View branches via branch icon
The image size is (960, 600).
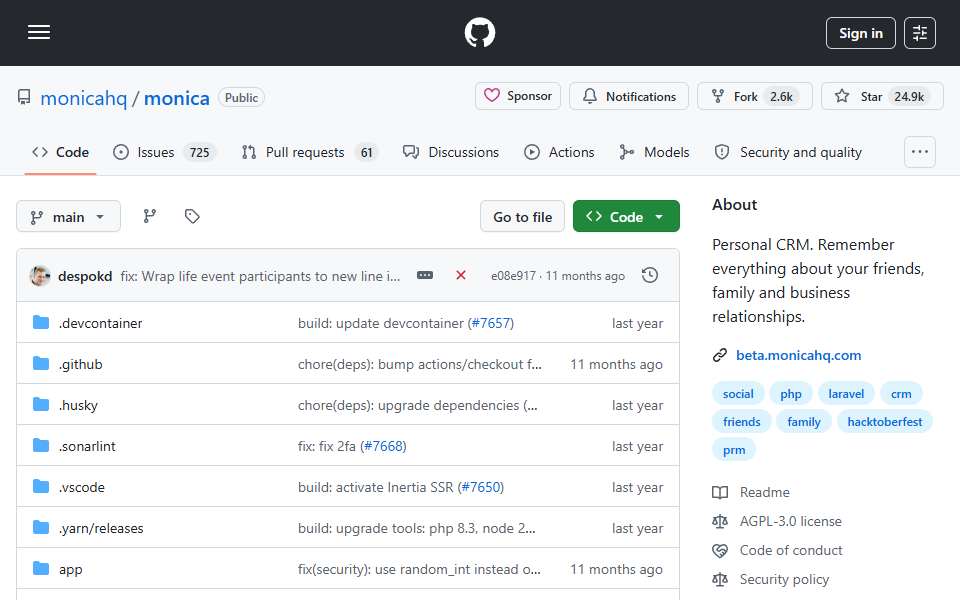(x=149, y=216)
